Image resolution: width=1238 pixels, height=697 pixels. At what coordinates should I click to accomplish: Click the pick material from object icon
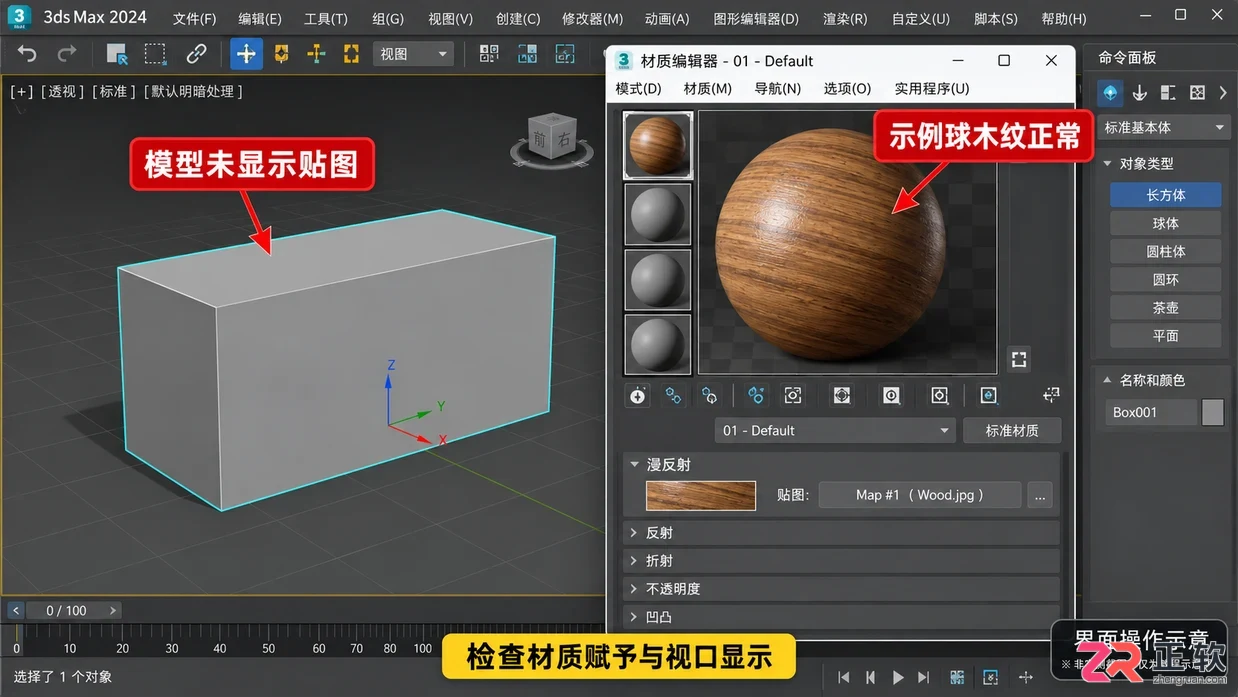click(1051, 396)
